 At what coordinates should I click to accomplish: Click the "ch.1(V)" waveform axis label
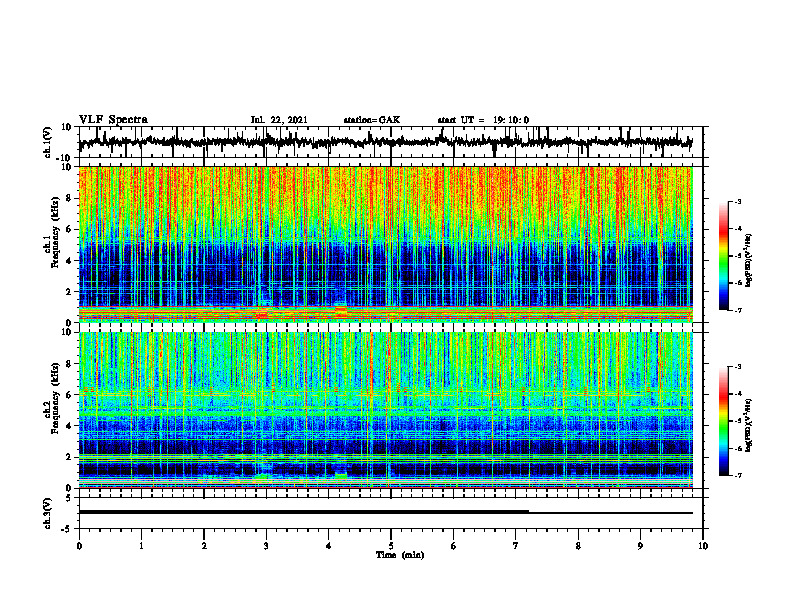(48, 142)
